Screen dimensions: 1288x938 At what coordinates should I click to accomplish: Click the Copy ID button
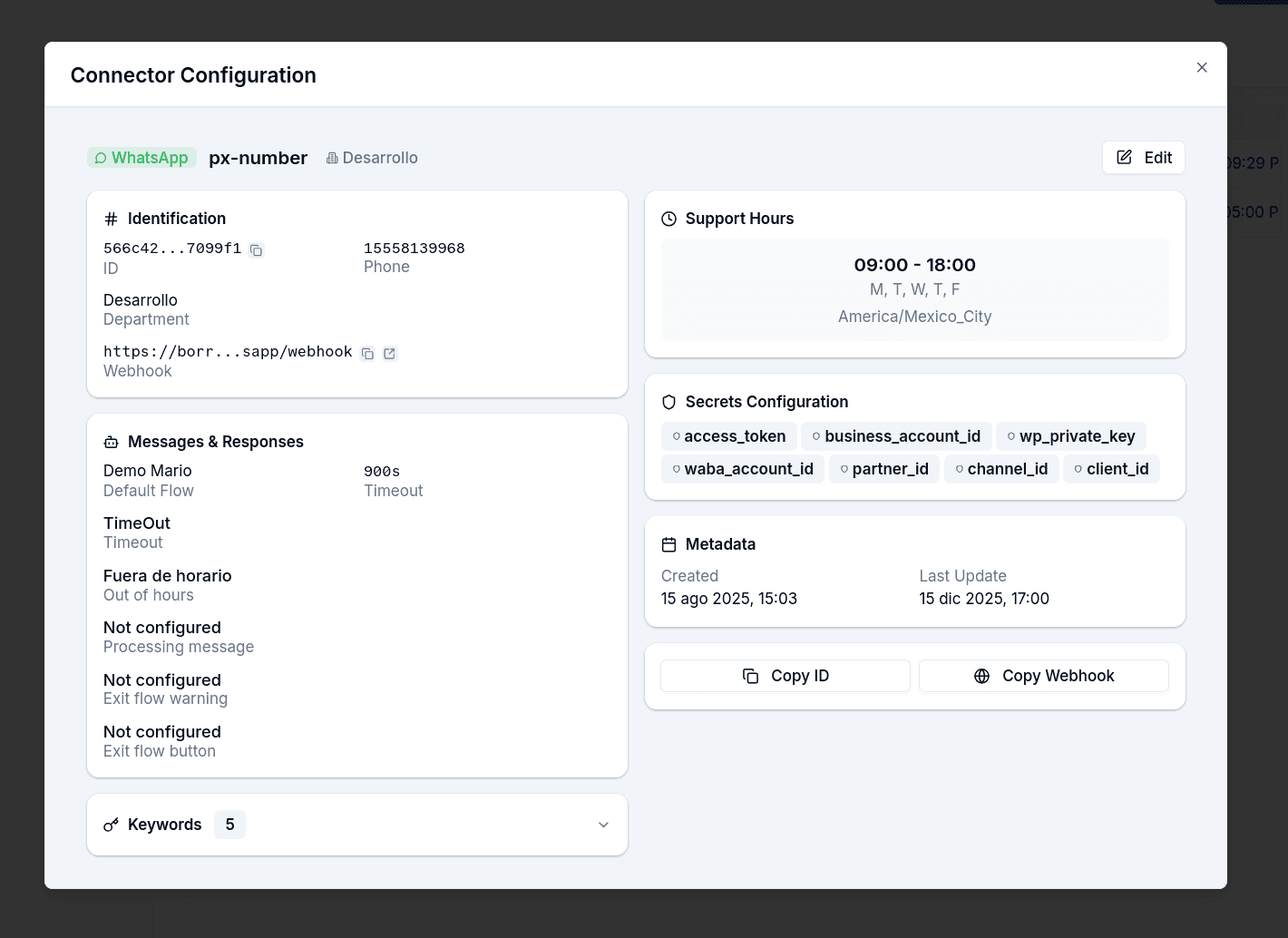785,676
